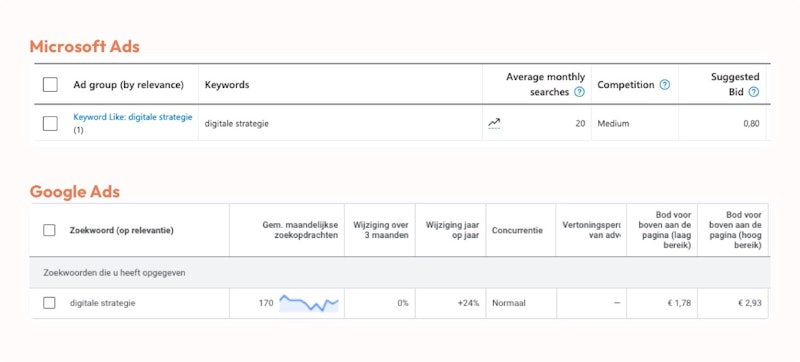Image resolution: width=800 pixels, height=362 pixels.
Task: Tick the Microsoft Ads header select-all checkbox
Action: [x=50, y=85]
